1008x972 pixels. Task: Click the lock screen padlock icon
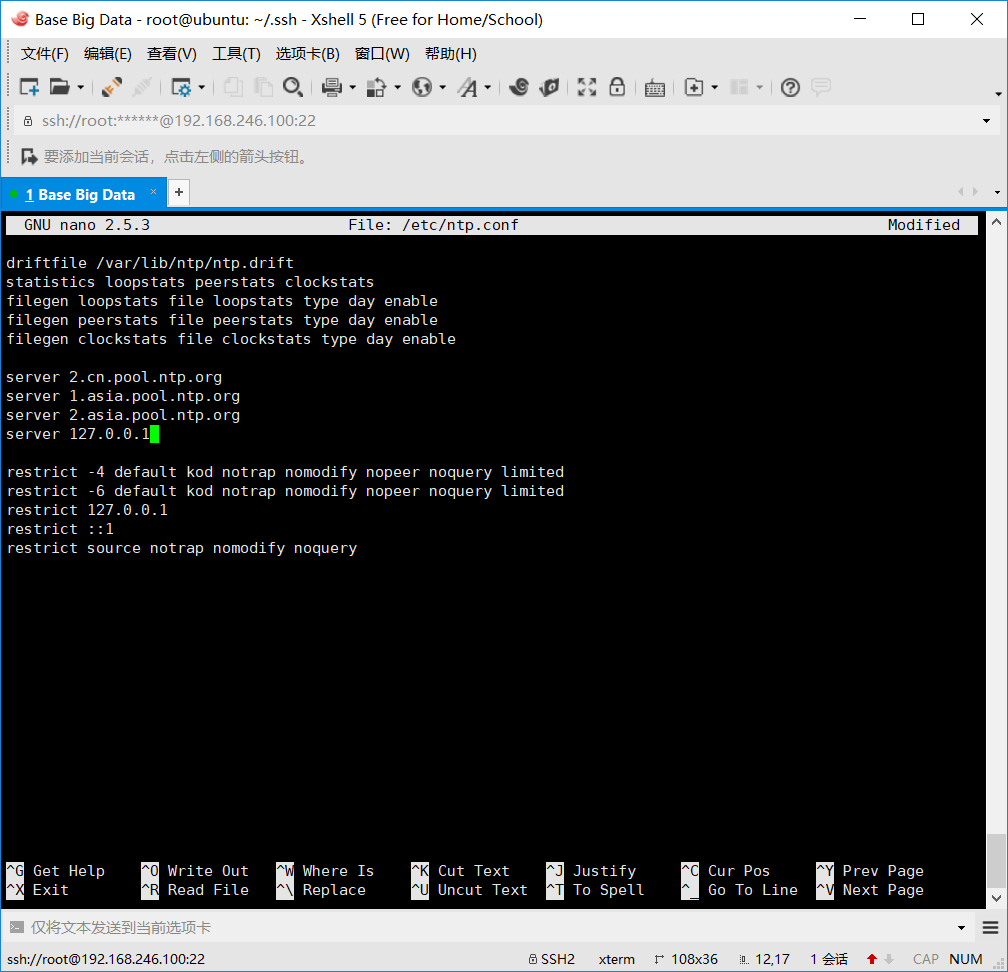(617, 87)
